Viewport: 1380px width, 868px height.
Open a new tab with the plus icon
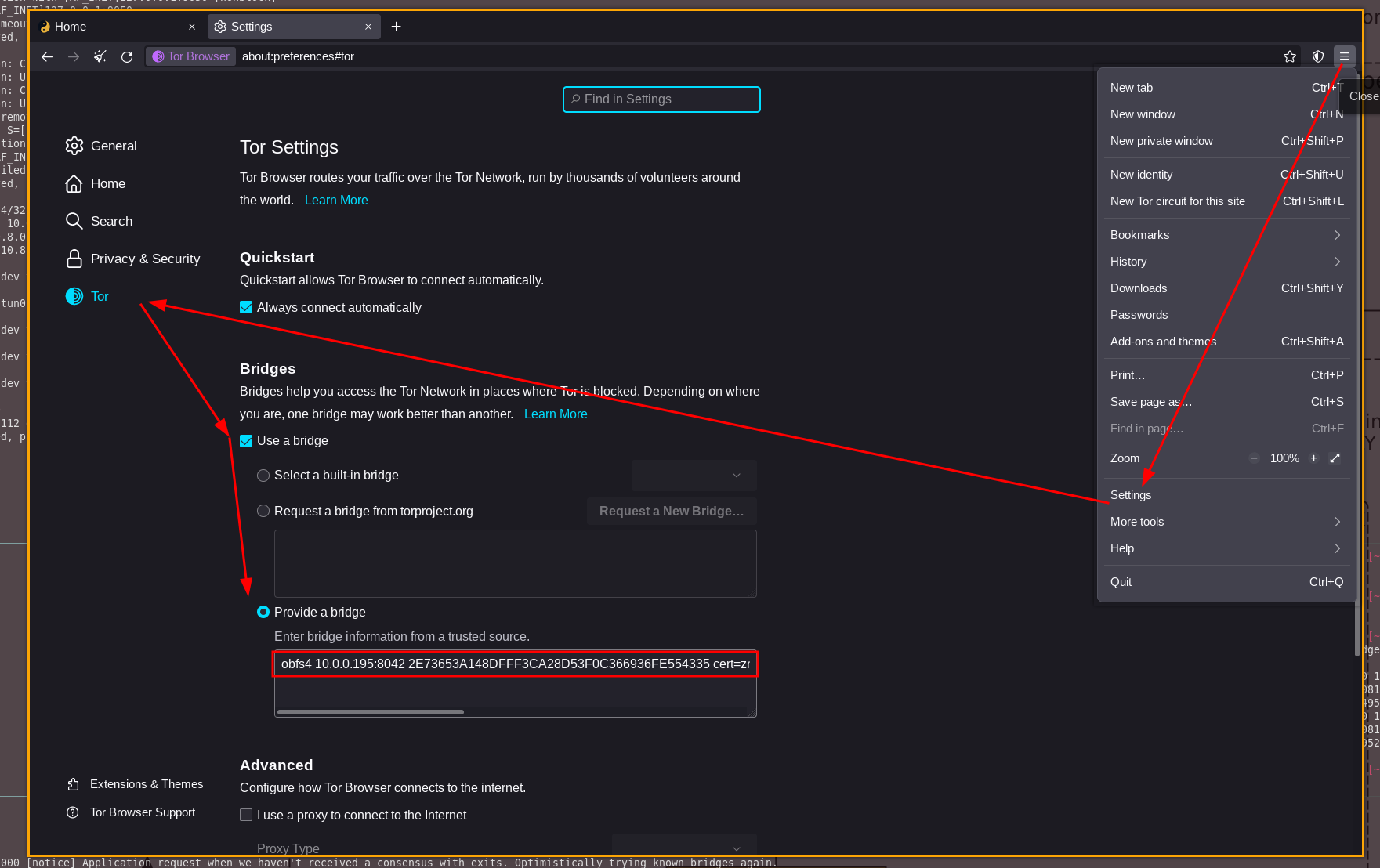pyautogui.click(x=397, y=27)
